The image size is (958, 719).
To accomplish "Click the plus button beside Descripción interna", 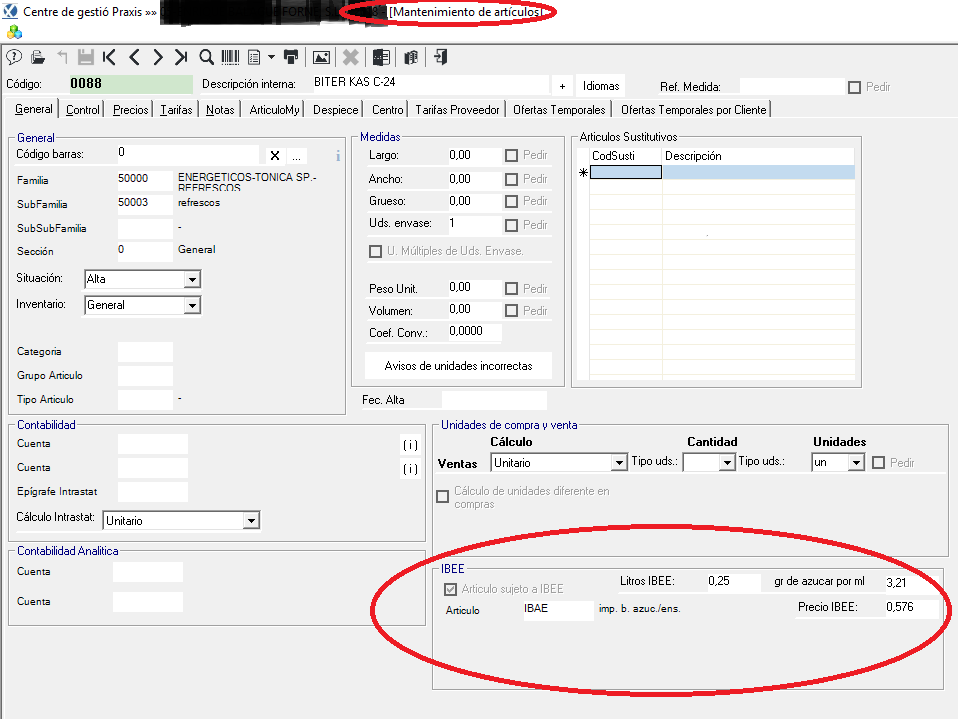I will coord(562,86).
